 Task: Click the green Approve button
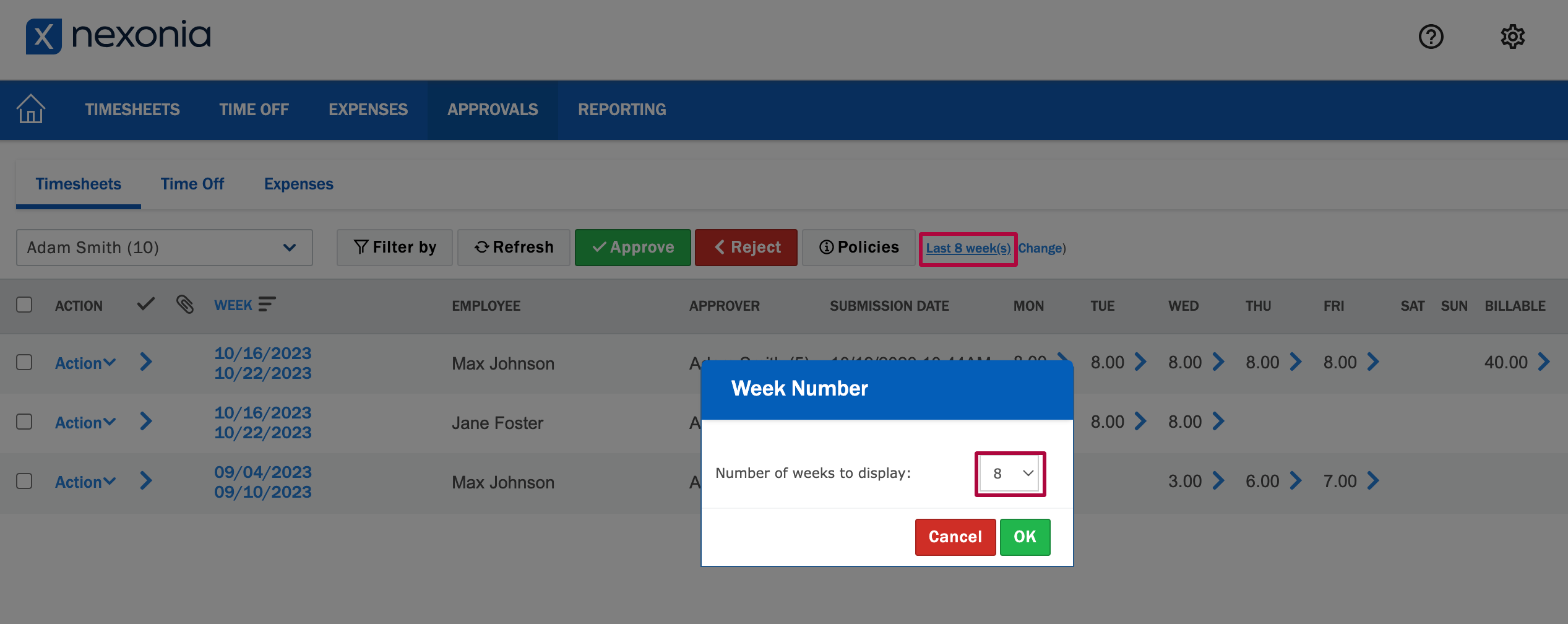point(632,248)
